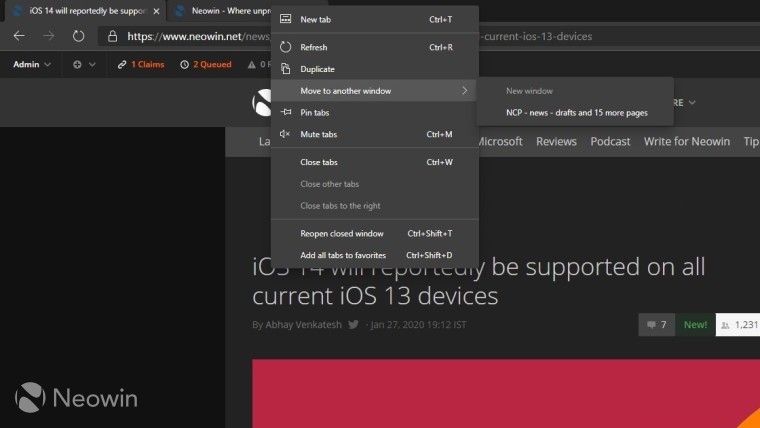The width and height of the screenshot is (760, 428).
Task: Open the comments count button showing 7
Action: coord(656,325)
